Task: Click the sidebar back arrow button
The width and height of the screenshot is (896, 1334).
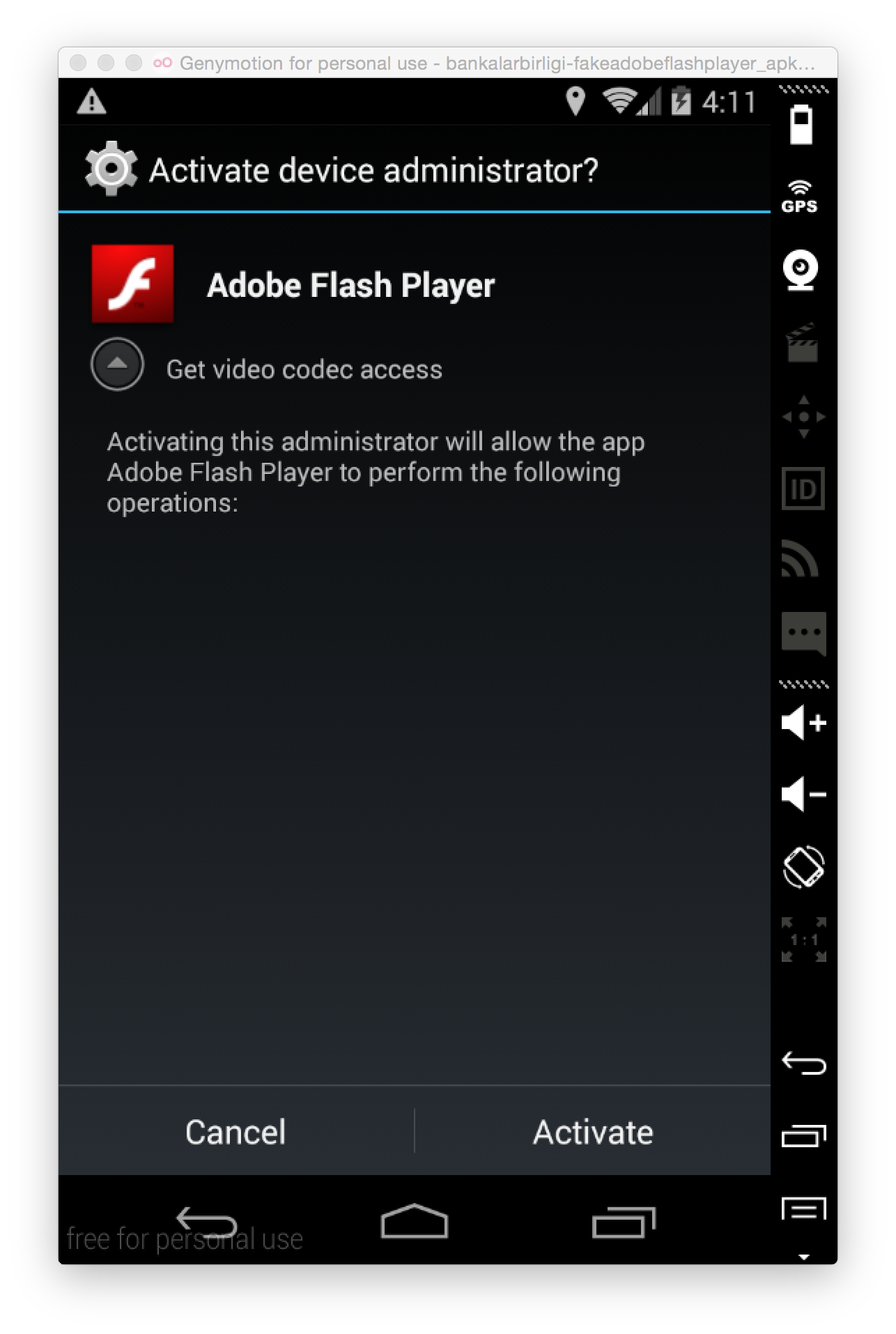Action: 804,1063
